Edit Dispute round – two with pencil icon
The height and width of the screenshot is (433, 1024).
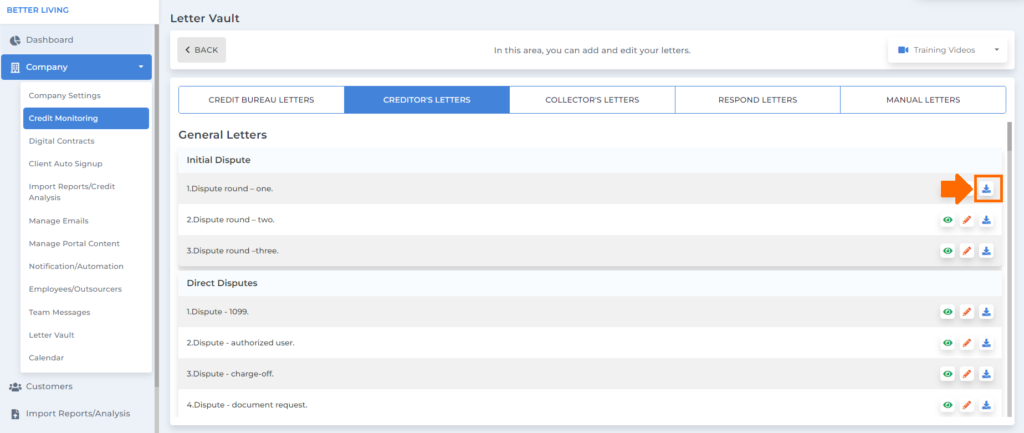pyautogui.click(x=967, y=220)
